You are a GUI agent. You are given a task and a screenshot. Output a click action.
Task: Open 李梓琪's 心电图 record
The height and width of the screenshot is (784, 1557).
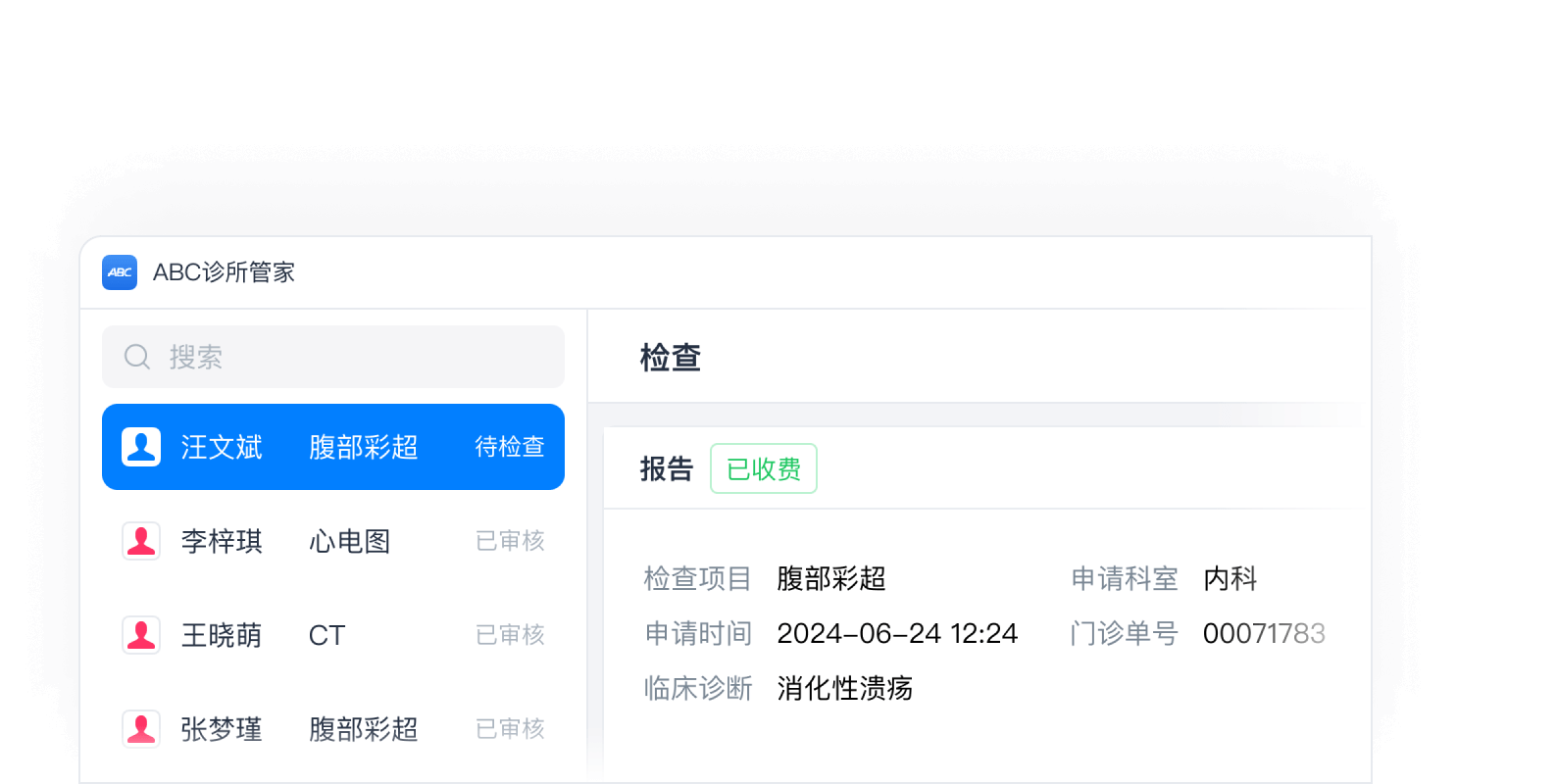coord(349,541)
